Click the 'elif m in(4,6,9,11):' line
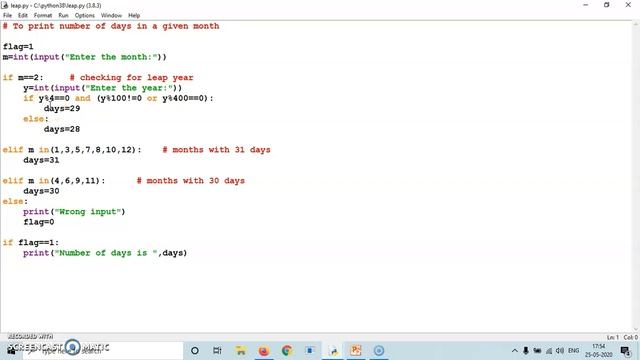This screenshot has width=640, height=360. pos(54,181)
